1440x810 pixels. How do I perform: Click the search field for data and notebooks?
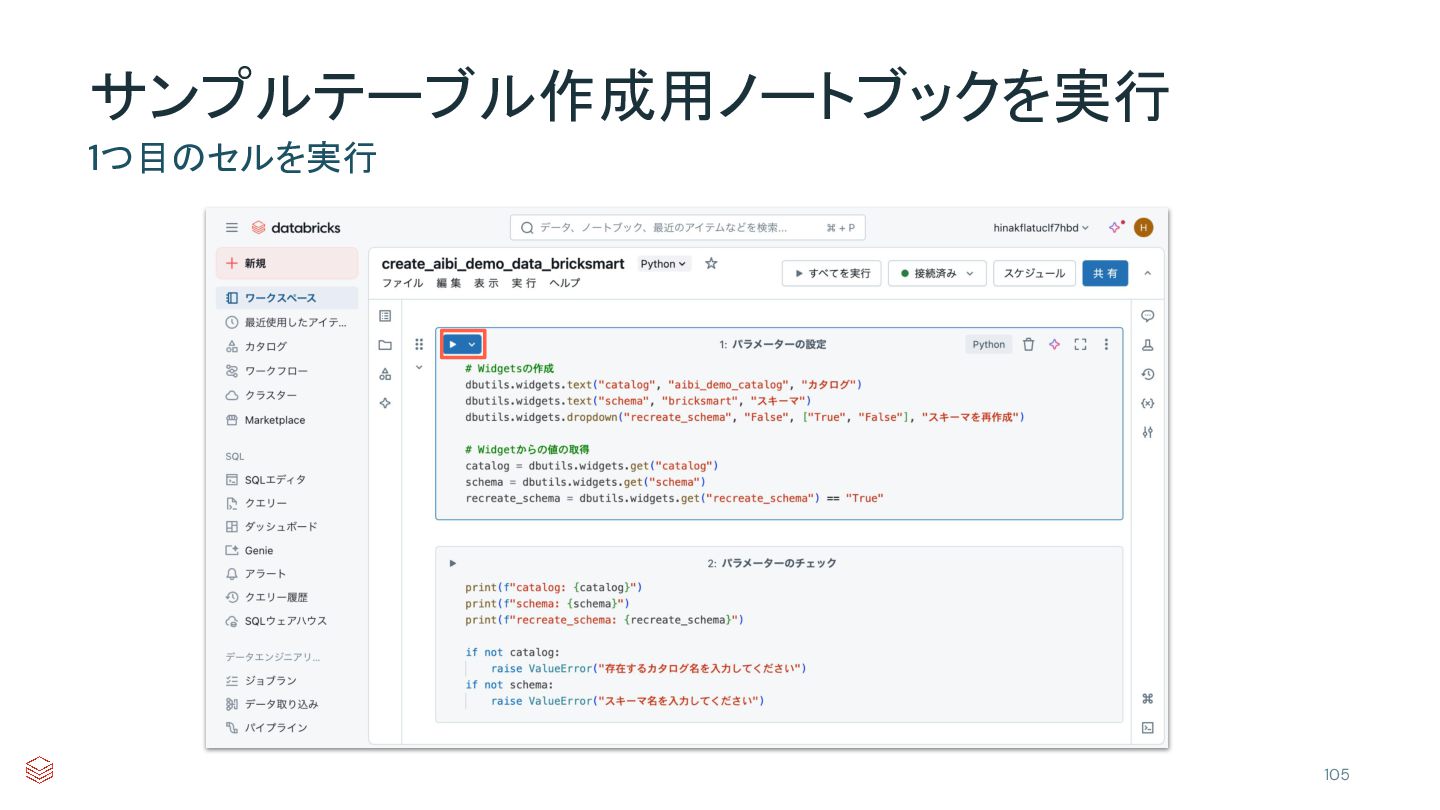pyautogui.click(x=688, y=228)
